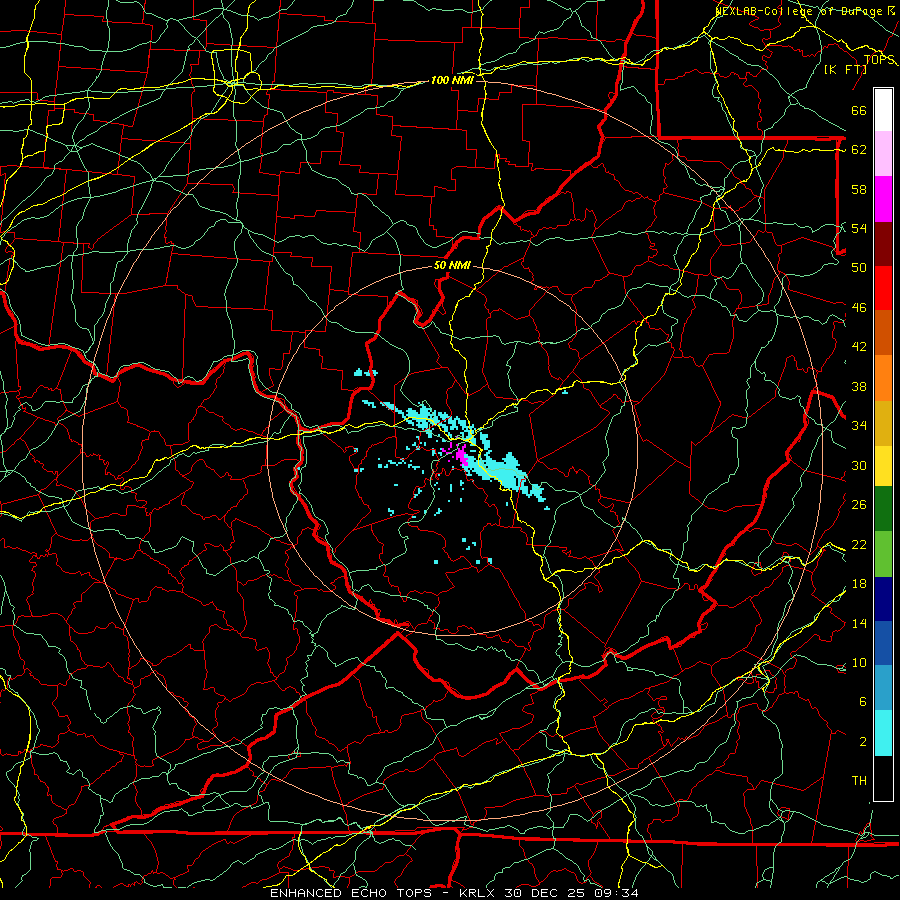The height and width of the screenshot is (900, 900).
Task: Pick the orange 42 kft legend swatch
Action: [x=883, y=377]
